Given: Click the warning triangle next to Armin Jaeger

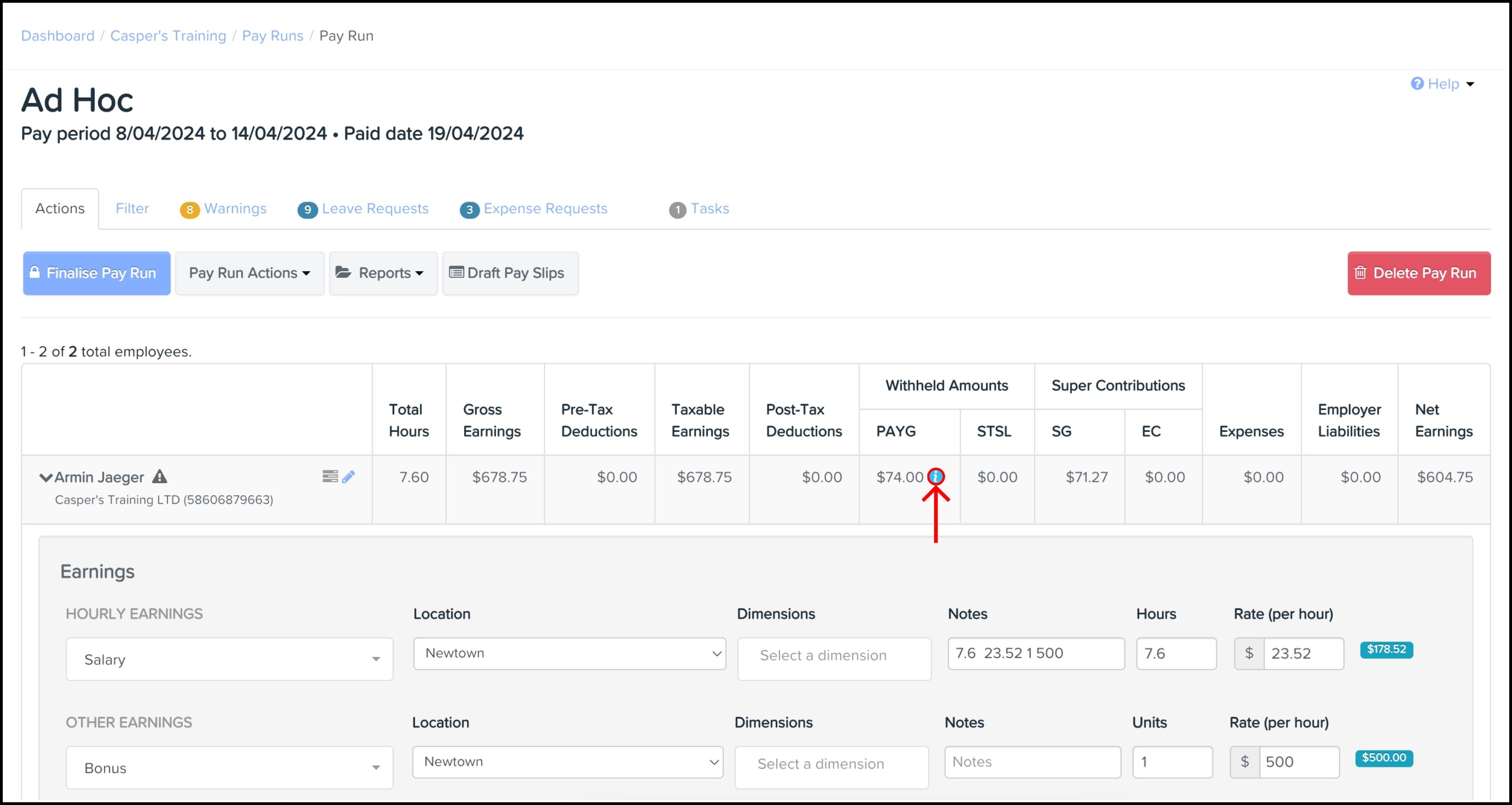Looking at the screenshot, I should (160, 476).
